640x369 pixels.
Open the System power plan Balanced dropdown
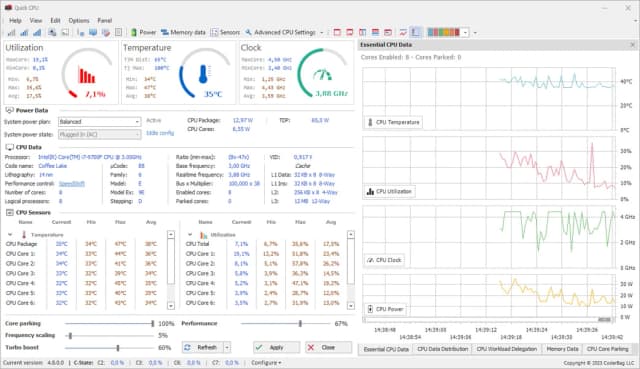pos(100,122)
